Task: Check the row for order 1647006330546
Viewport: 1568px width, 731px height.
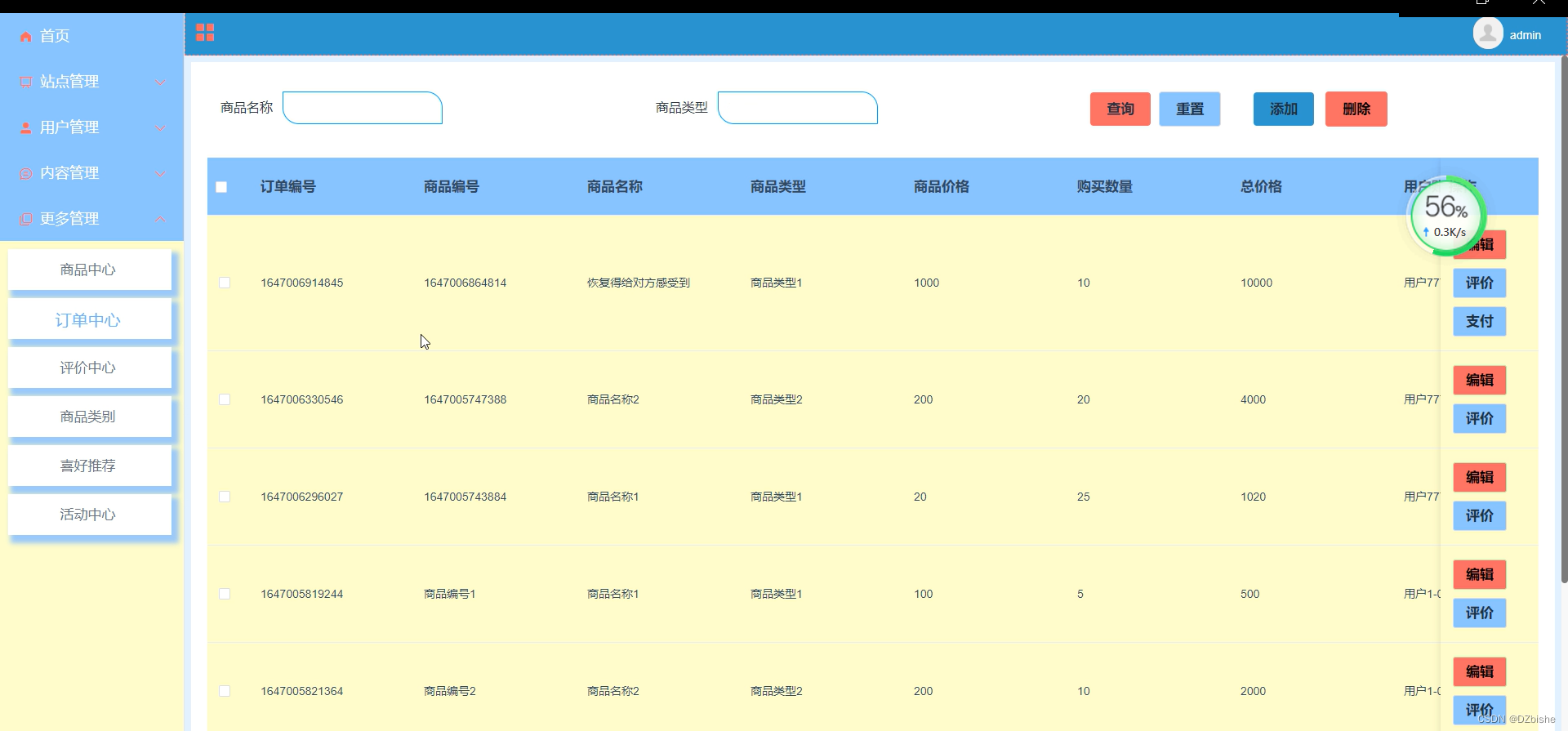Action: (225, 399)
